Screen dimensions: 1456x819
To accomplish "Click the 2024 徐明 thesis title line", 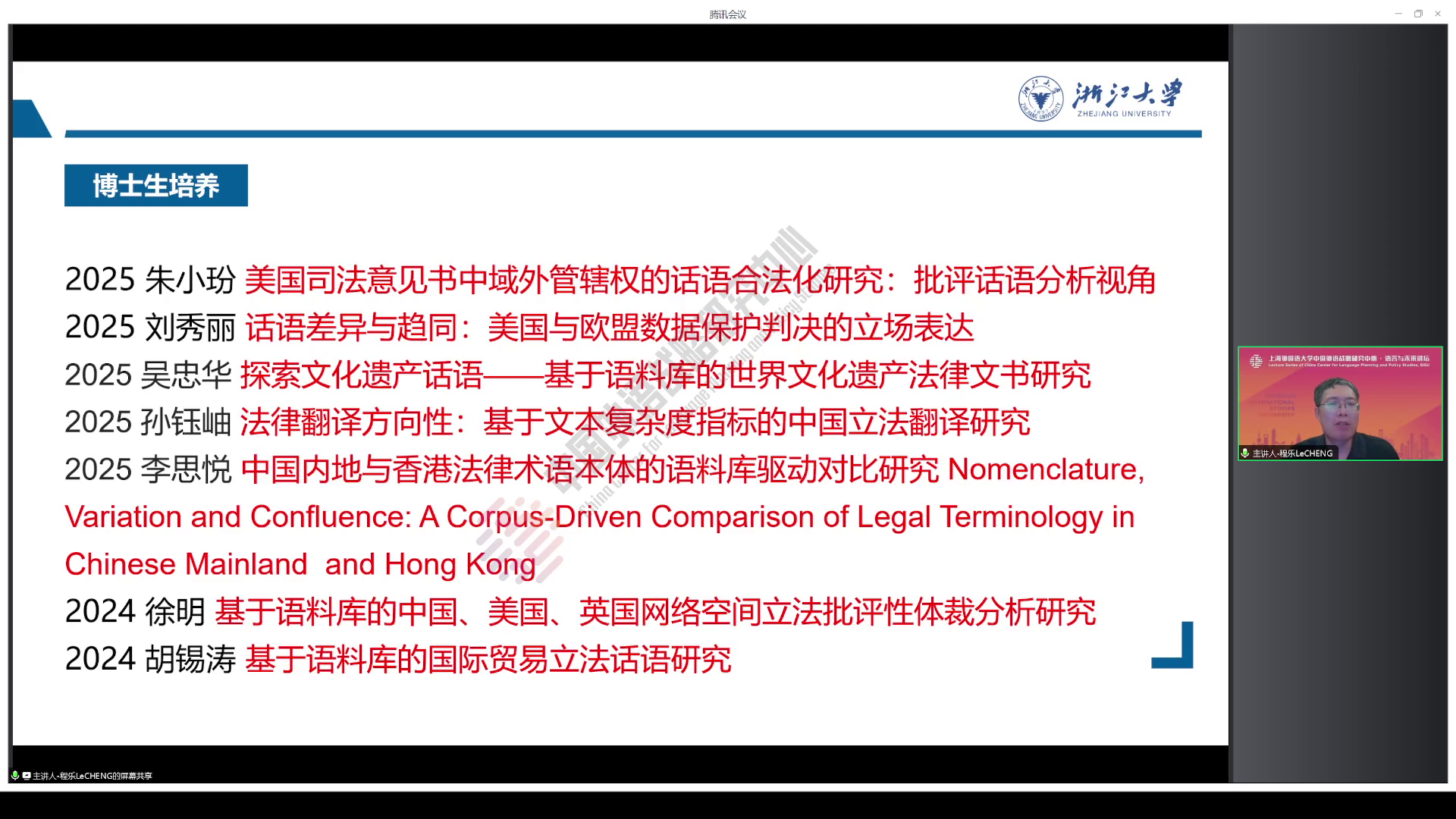I will tap(654, 612).
